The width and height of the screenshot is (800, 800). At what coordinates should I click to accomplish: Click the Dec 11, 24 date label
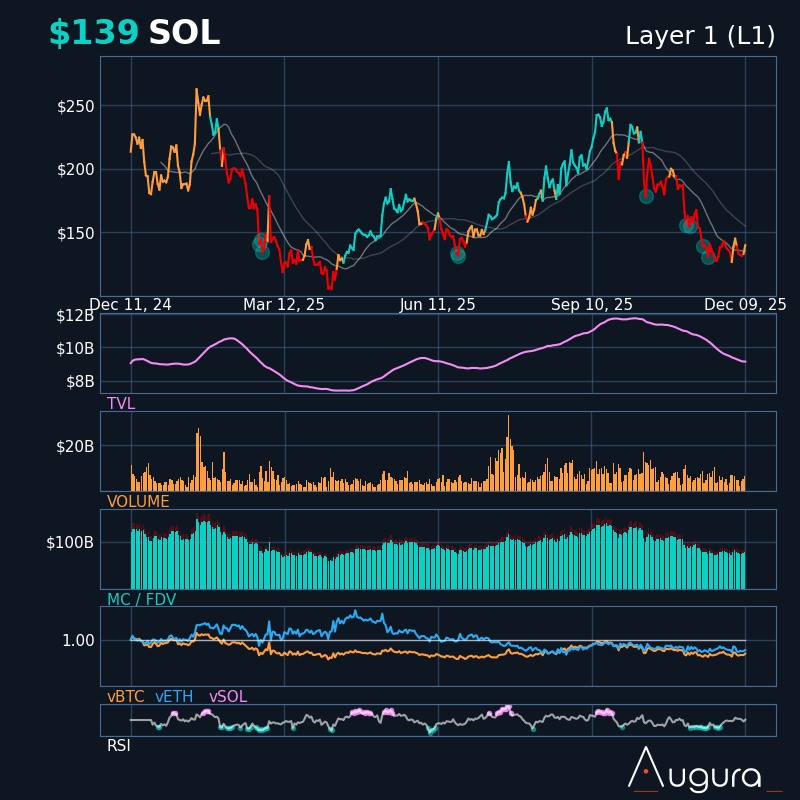point(131,305)
